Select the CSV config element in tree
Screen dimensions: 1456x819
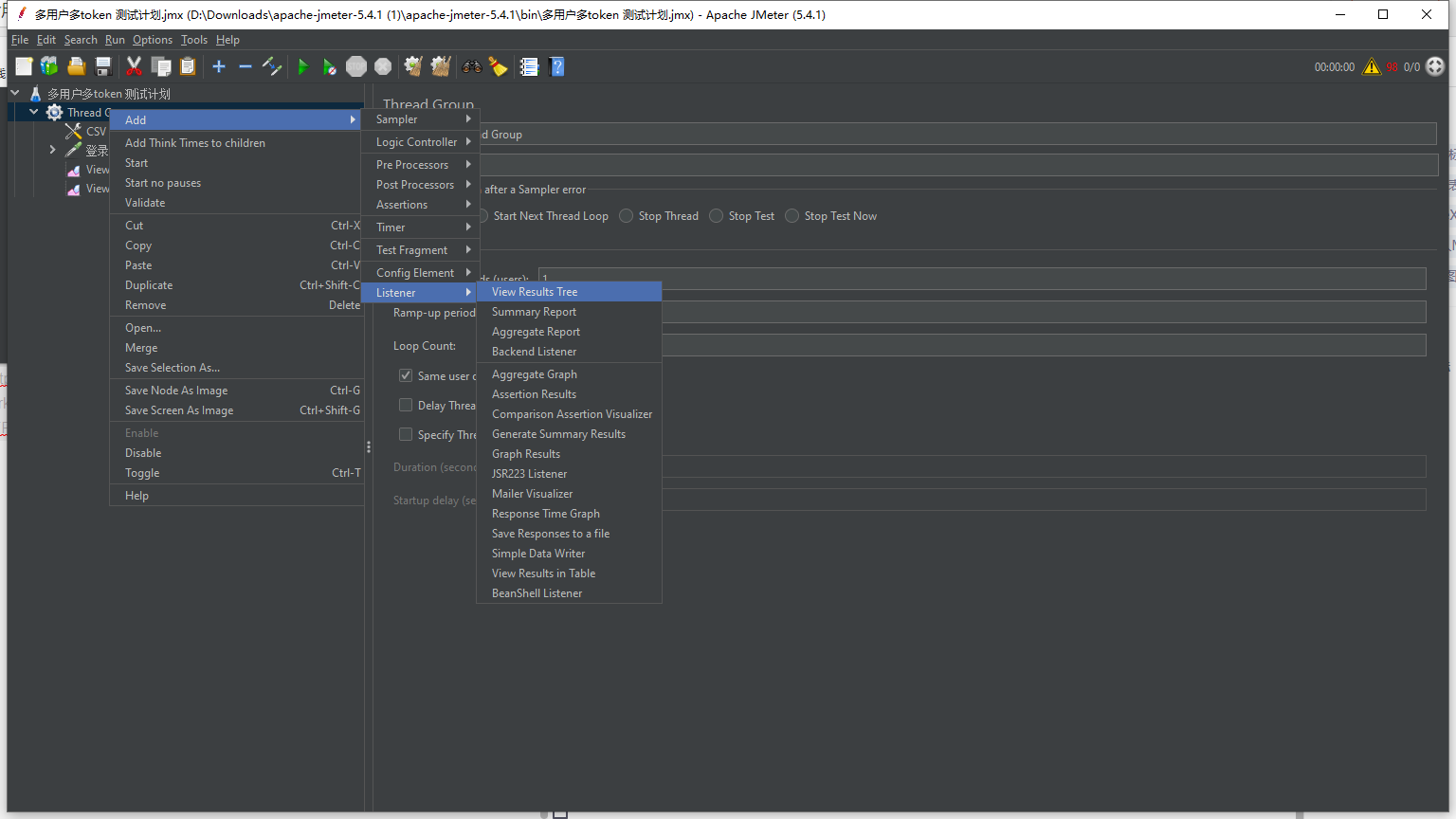click(85, 132)
